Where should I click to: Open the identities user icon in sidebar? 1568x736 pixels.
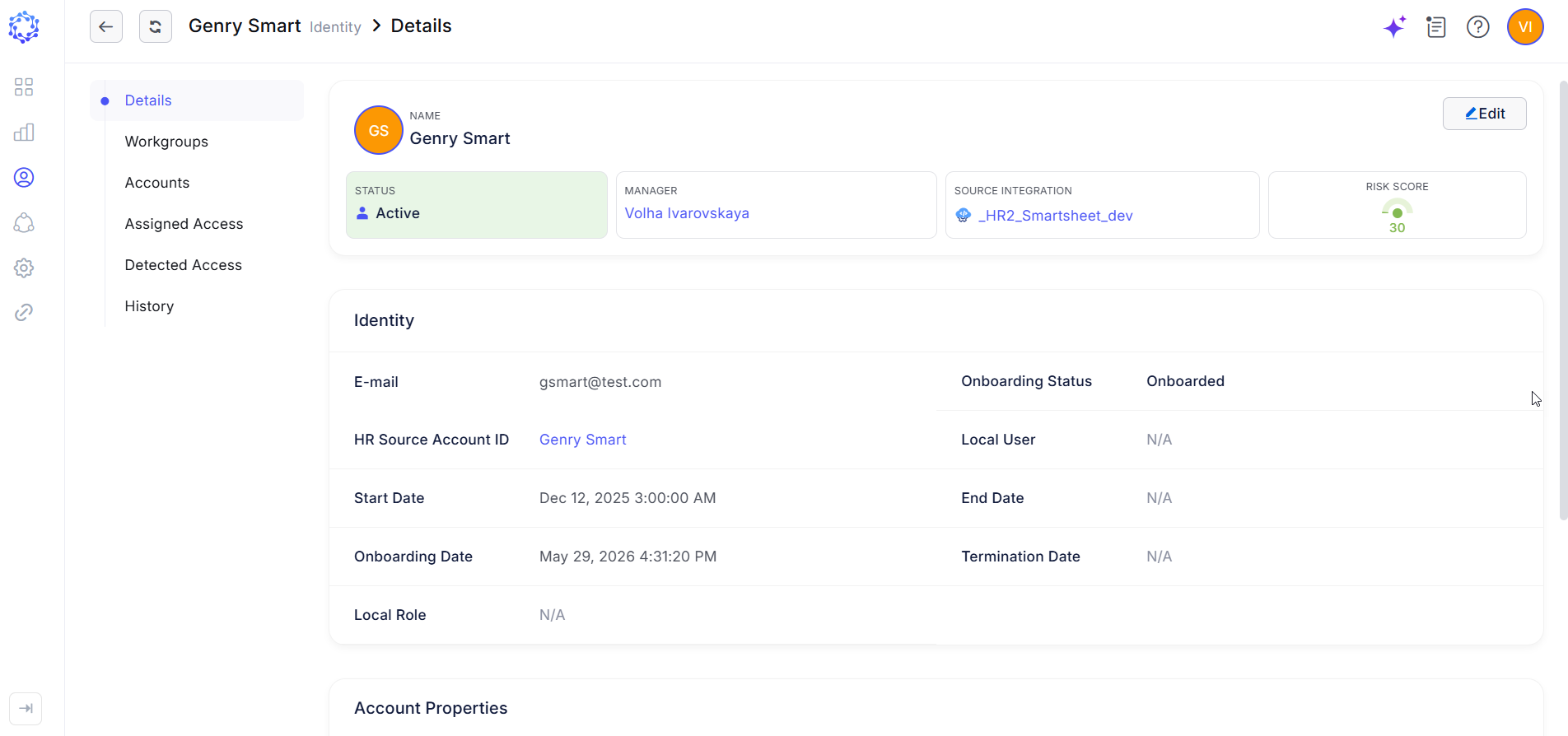pyautogui.click(x=24, y=178)
